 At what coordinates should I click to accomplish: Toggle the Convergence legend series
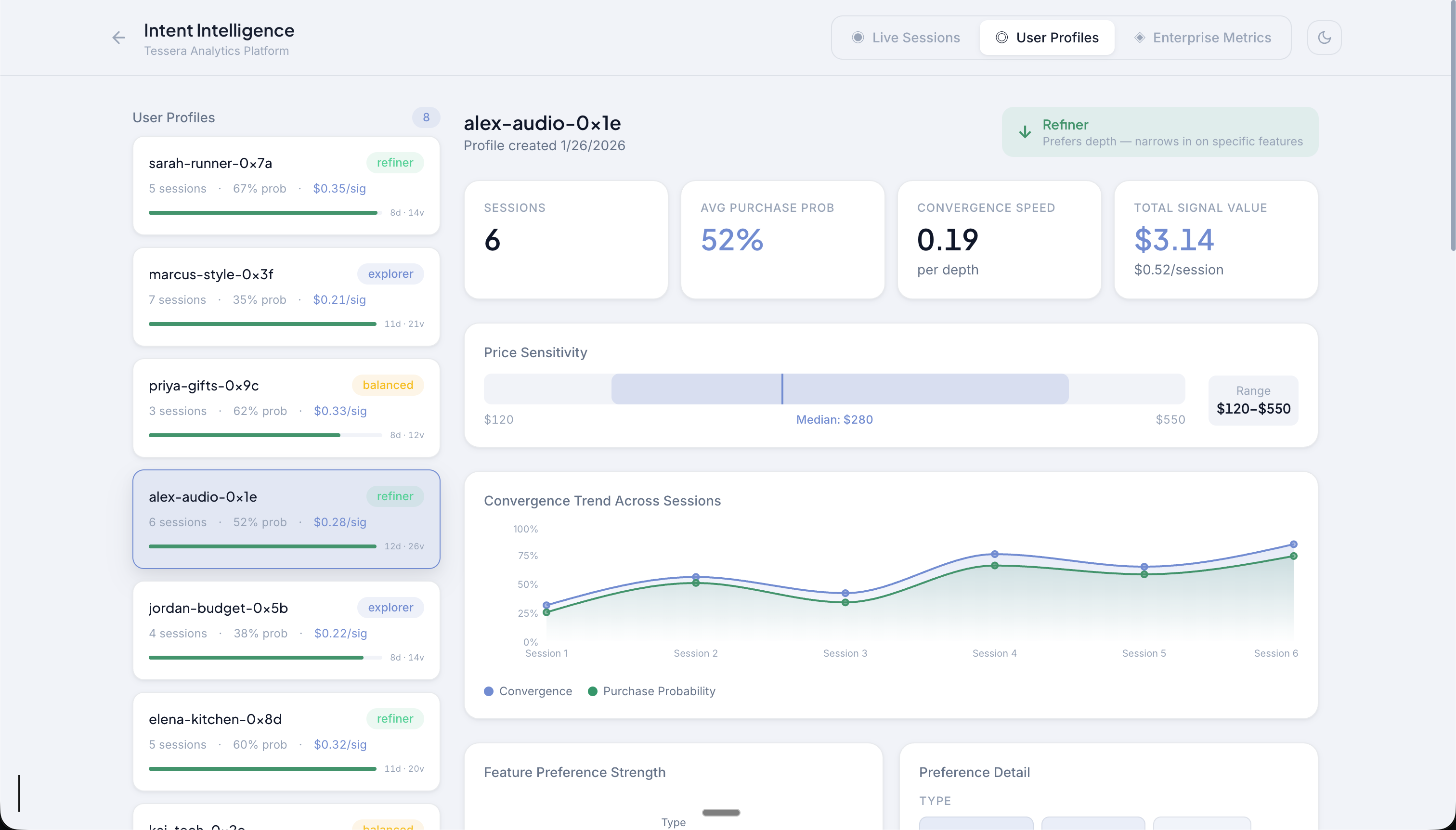click(528, 691)
